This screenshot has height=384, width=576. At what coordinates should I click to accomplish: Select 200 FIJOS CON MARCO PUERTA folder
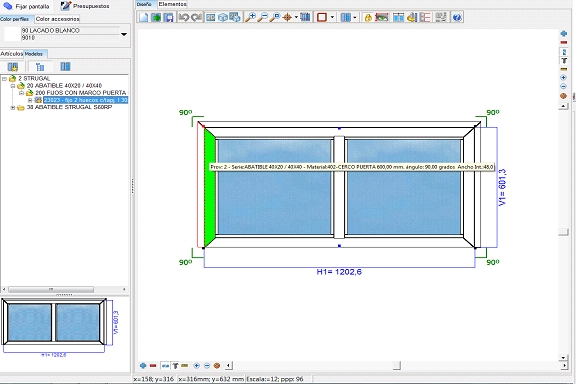[x=80, y=93]
